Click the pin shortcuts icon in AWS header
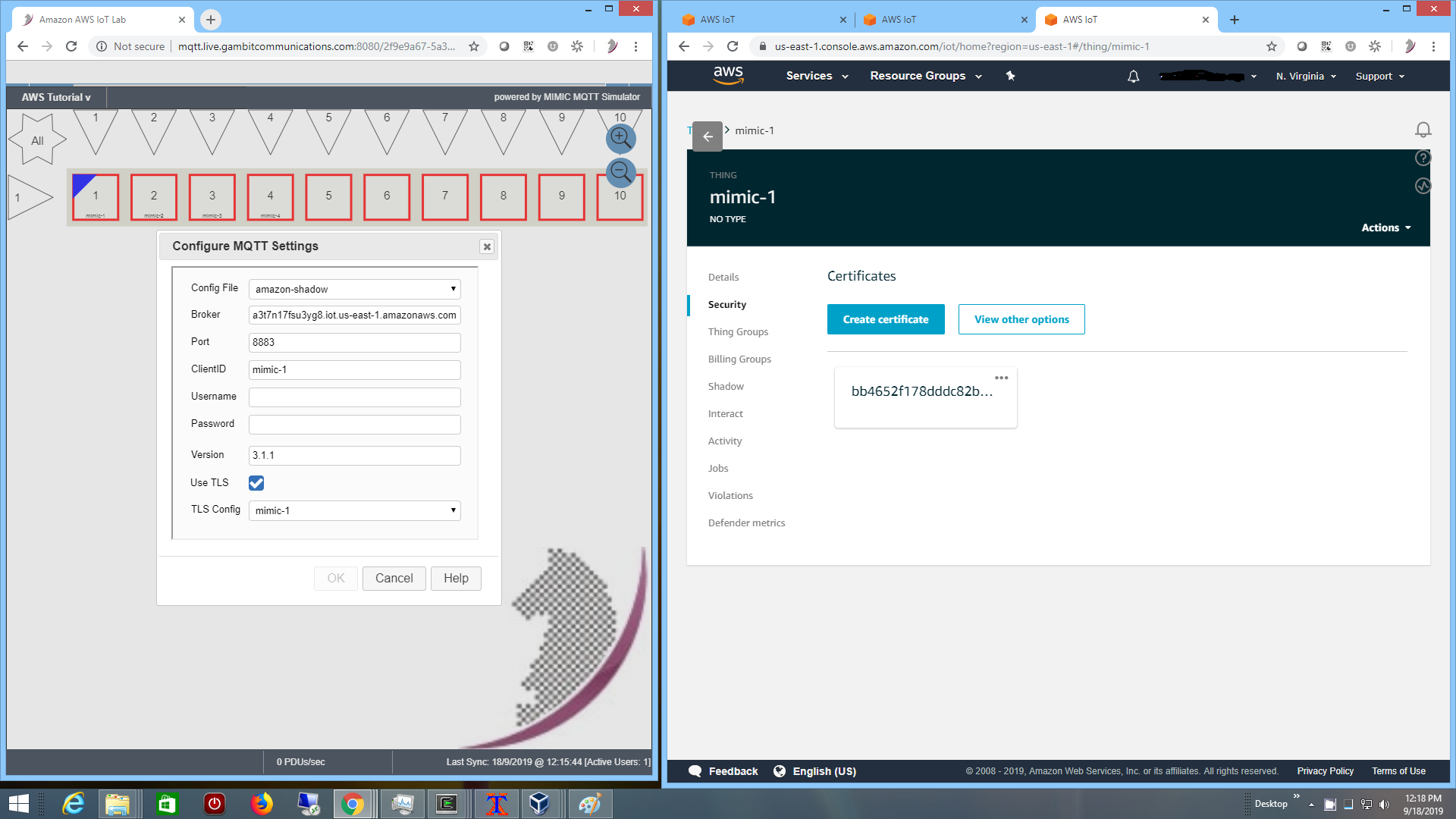Screen dimensions: 1456x819 pos(1010,76)
